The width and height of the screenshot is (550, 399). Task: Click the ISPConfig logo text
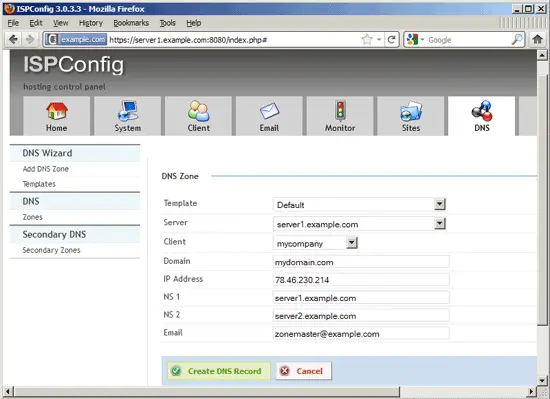pos(74,65)
